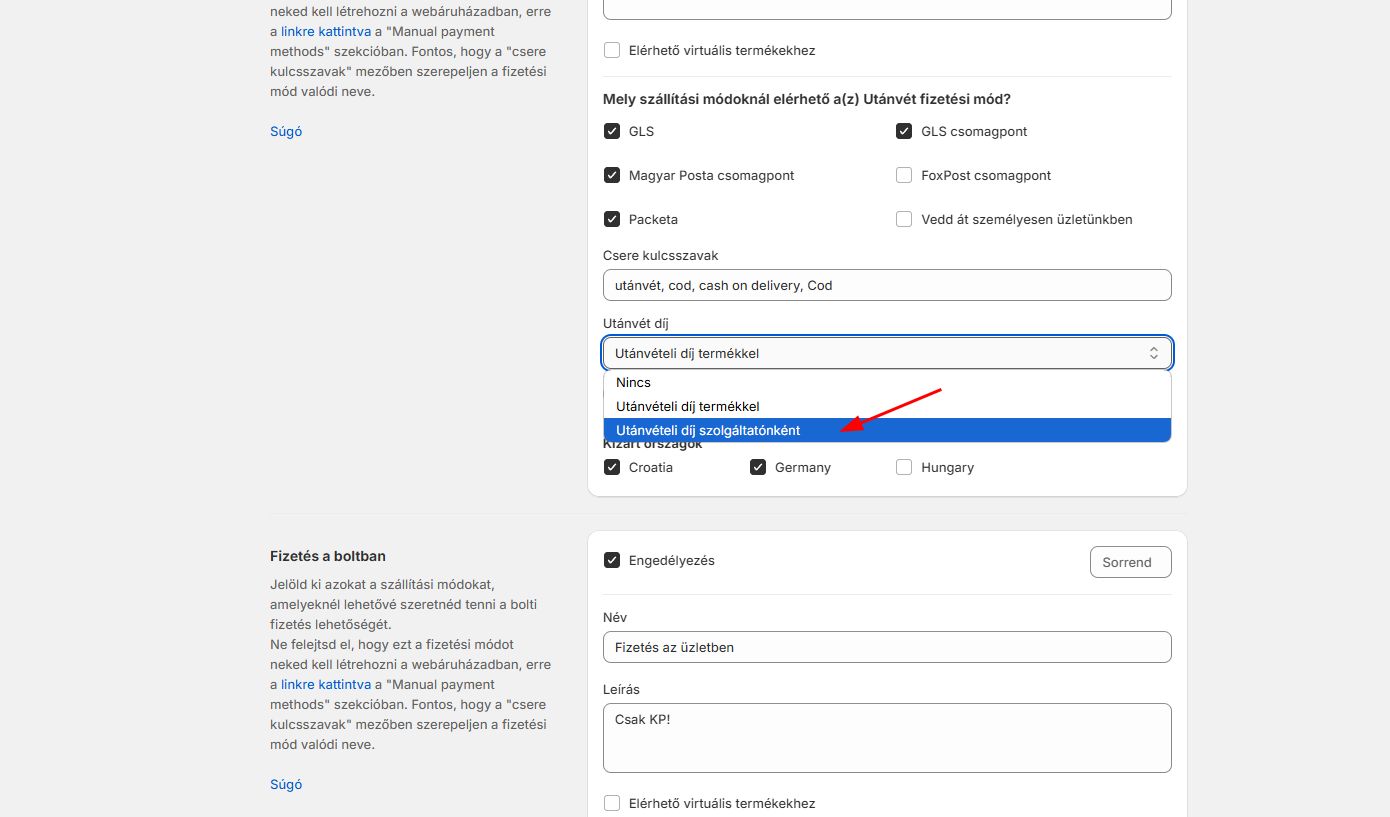Choose 'Nincs' in the Utánvét díj list
This screenshot has height=817, width=1390.
coord(633,383)
